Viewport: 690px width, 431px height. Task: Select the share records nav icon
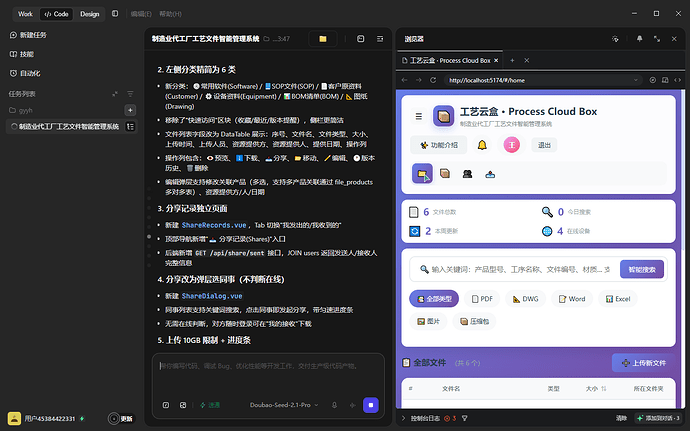pyautogui.click(x=490, y=174)
